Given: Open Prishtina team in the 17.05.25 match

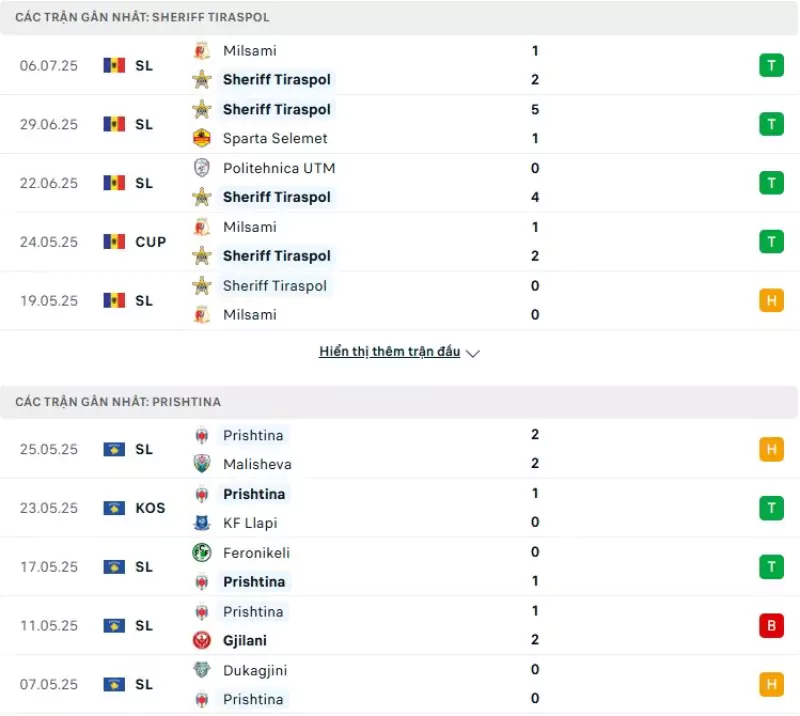Looking at the screenshot, I should [x=254, y=582].
